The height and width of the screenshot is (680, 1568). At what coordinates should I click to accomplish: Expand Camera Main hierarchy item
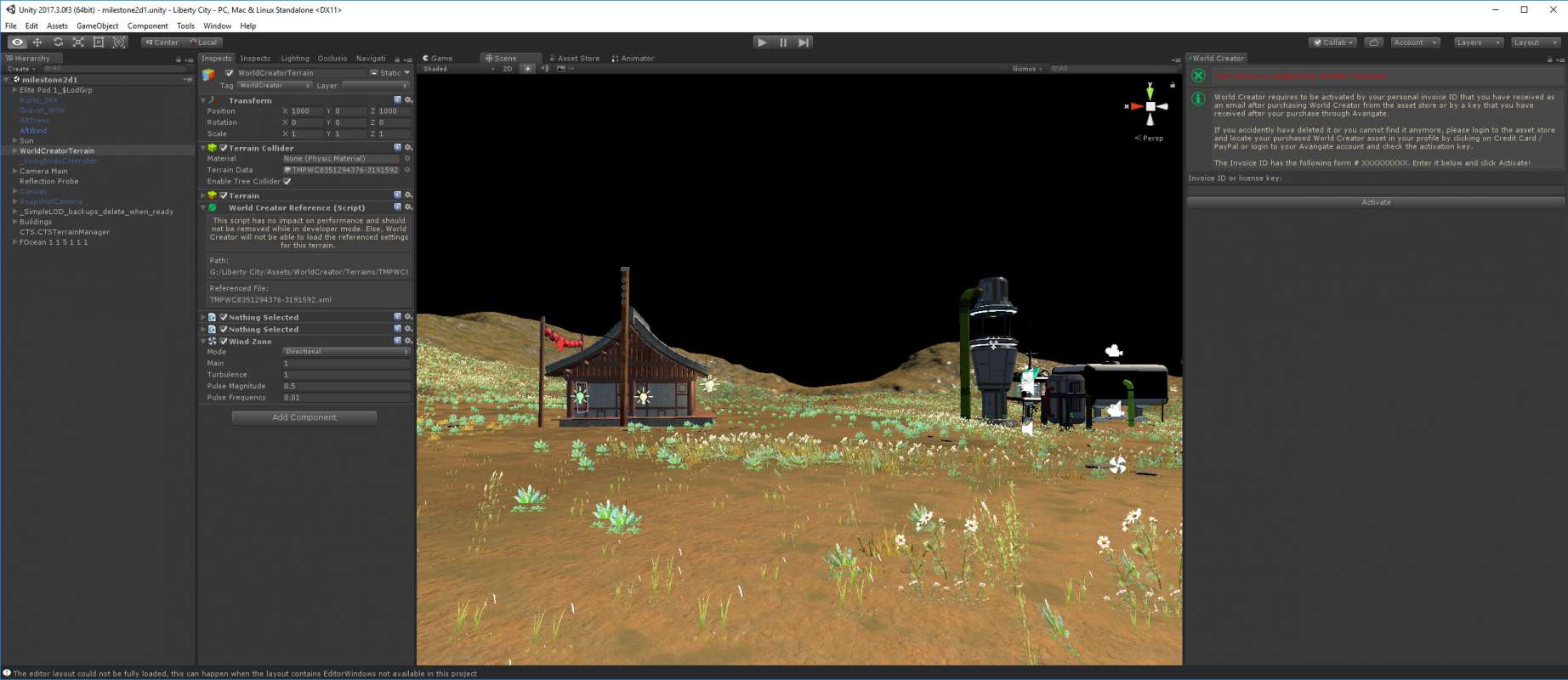(x=14, y=171)
